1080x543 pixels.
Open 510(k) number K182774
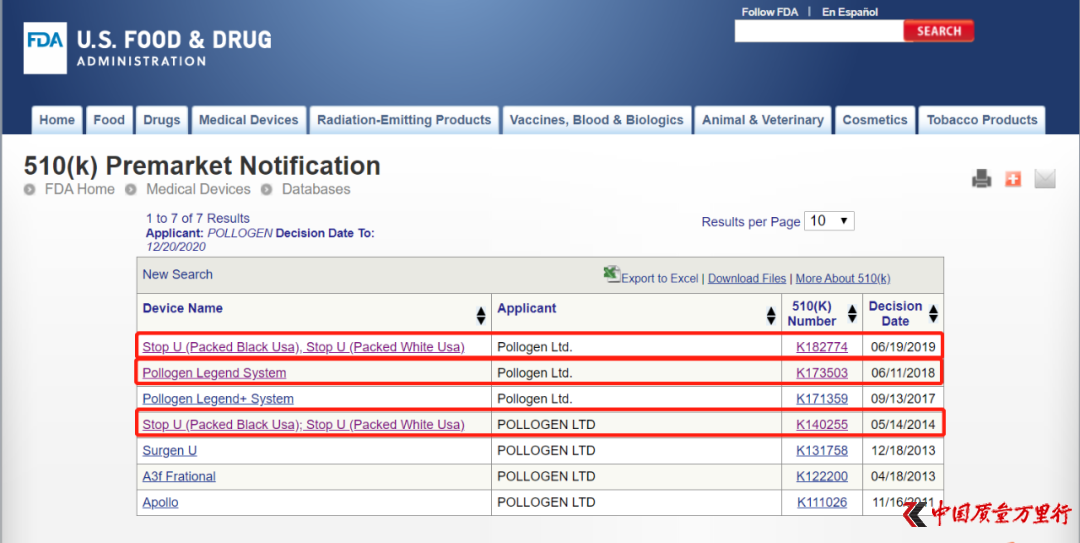point(822,347)
